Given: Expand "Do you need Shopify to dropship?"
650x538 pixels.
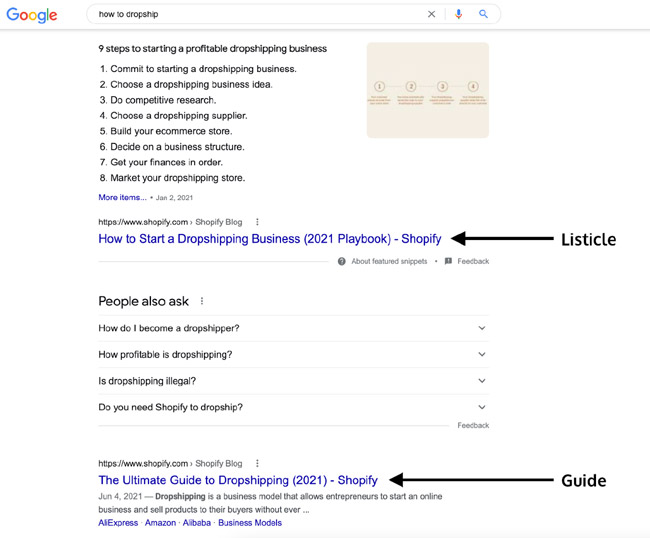Looking at the screenshot, I should 293,407.
